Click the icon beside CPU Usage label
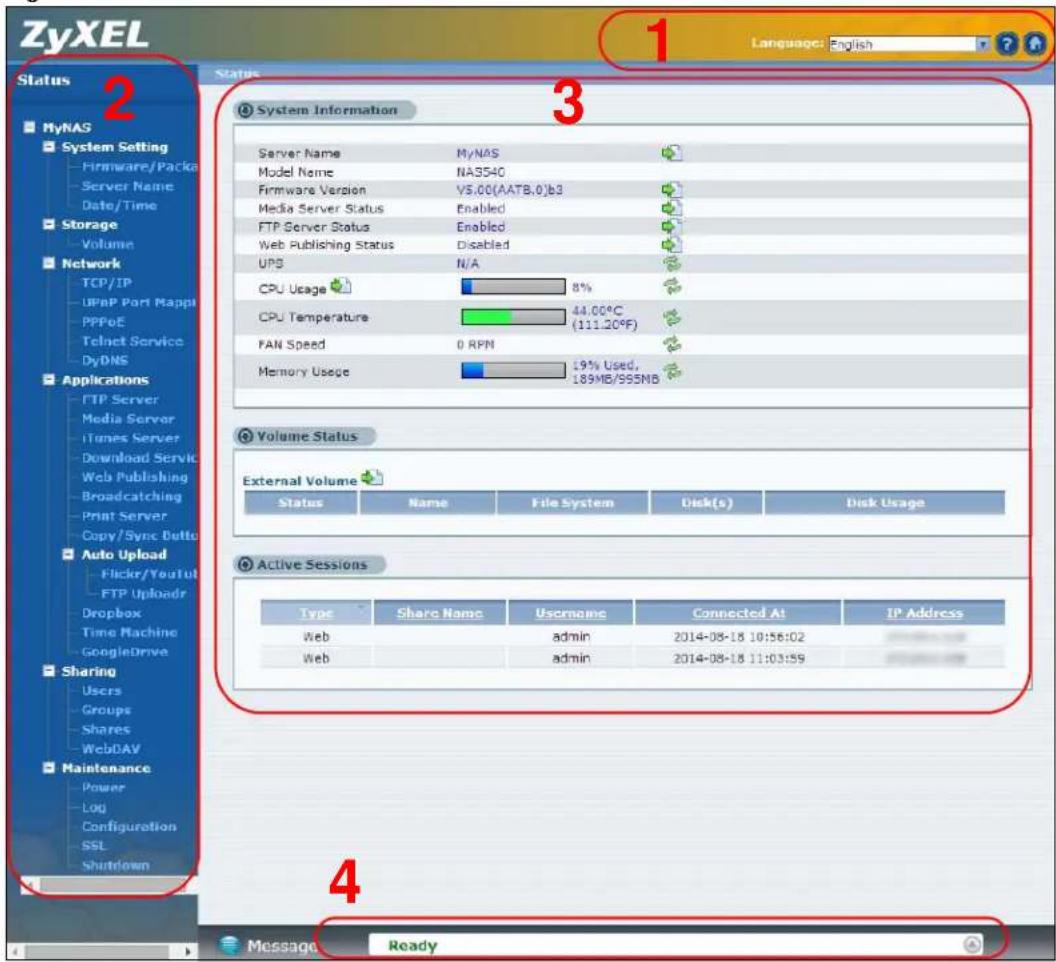The image size is (1056, 962). [x=341, y=286]
